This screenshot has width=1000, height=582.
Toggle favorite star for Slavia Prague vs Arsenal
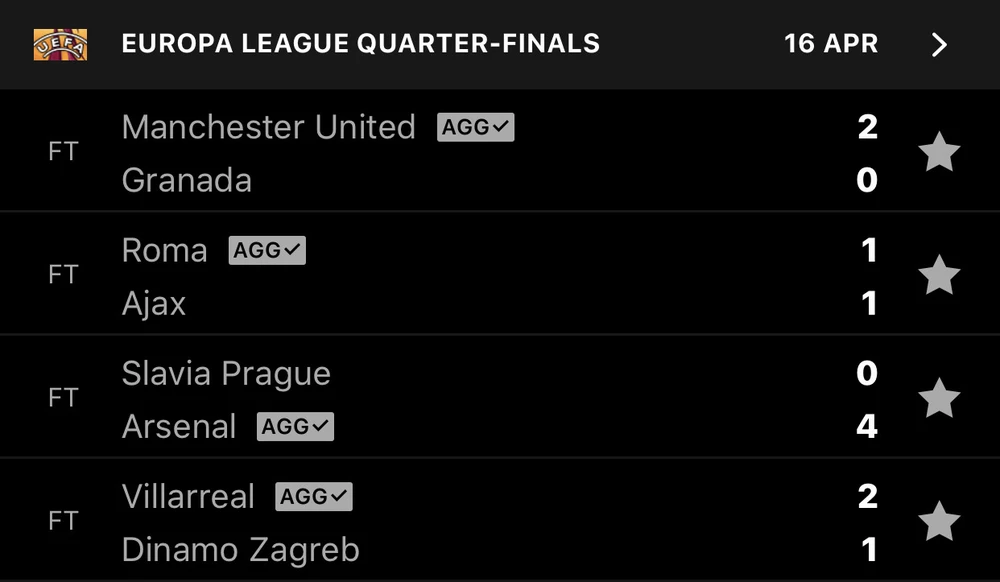(938, 399)
